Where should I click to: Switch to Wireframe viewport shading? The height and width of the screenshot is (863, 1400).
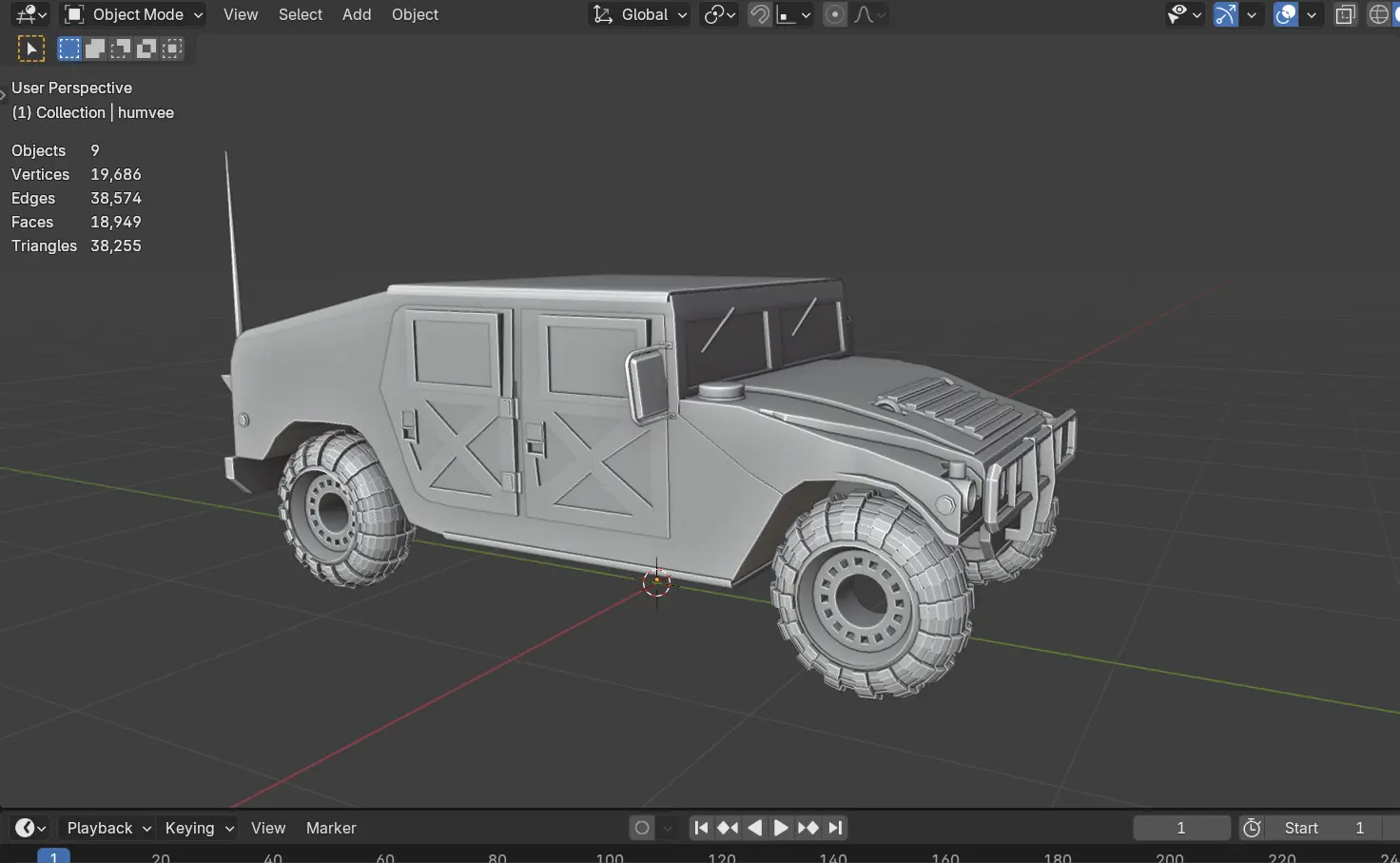[x=1378, y=14]
